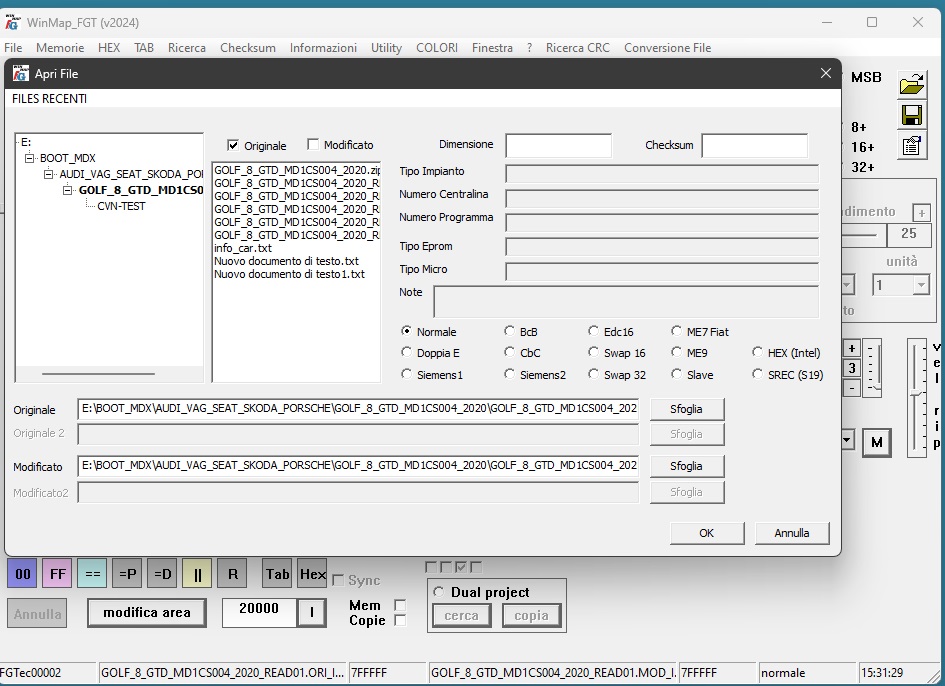Click the floppy disk save icon
Viewport: 945px width, 686px height.
click(x=911, y=115)
